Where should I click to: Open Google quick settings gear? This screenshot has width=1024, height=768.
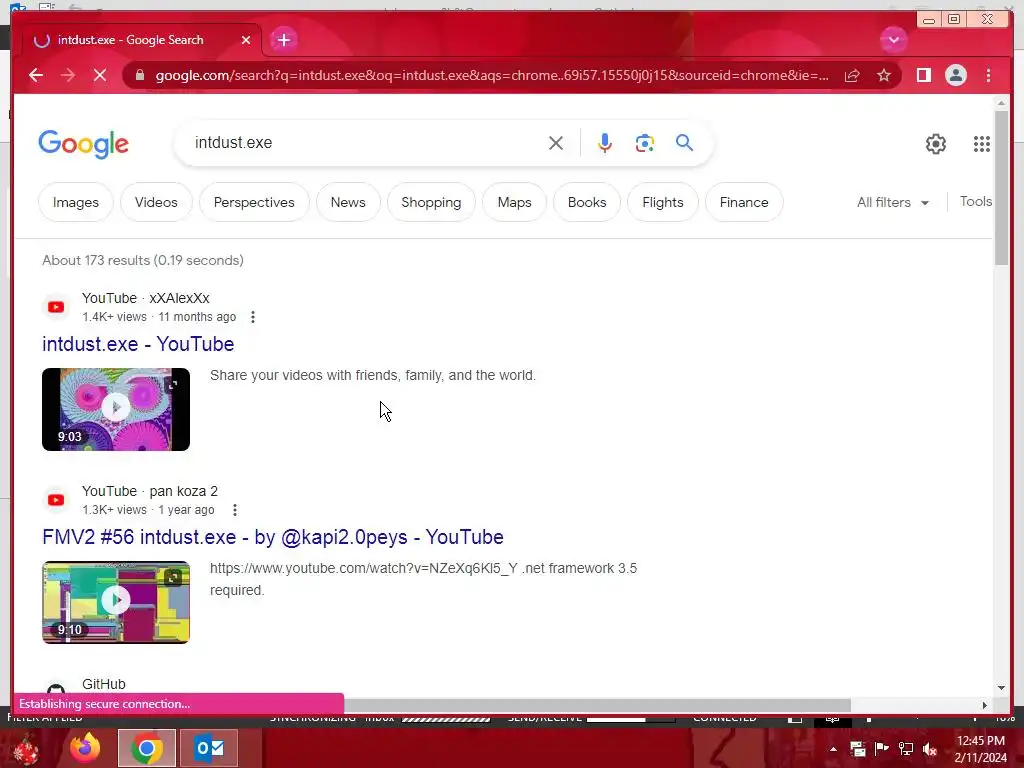[x=936, y=144]
